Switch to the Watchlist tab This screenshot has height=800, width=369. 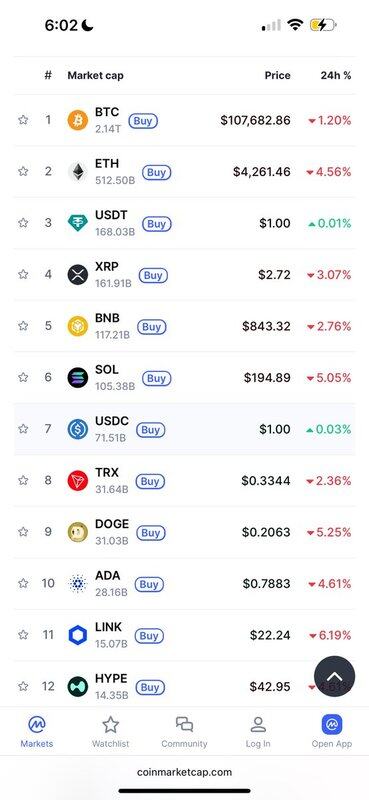tap(110, 732)
